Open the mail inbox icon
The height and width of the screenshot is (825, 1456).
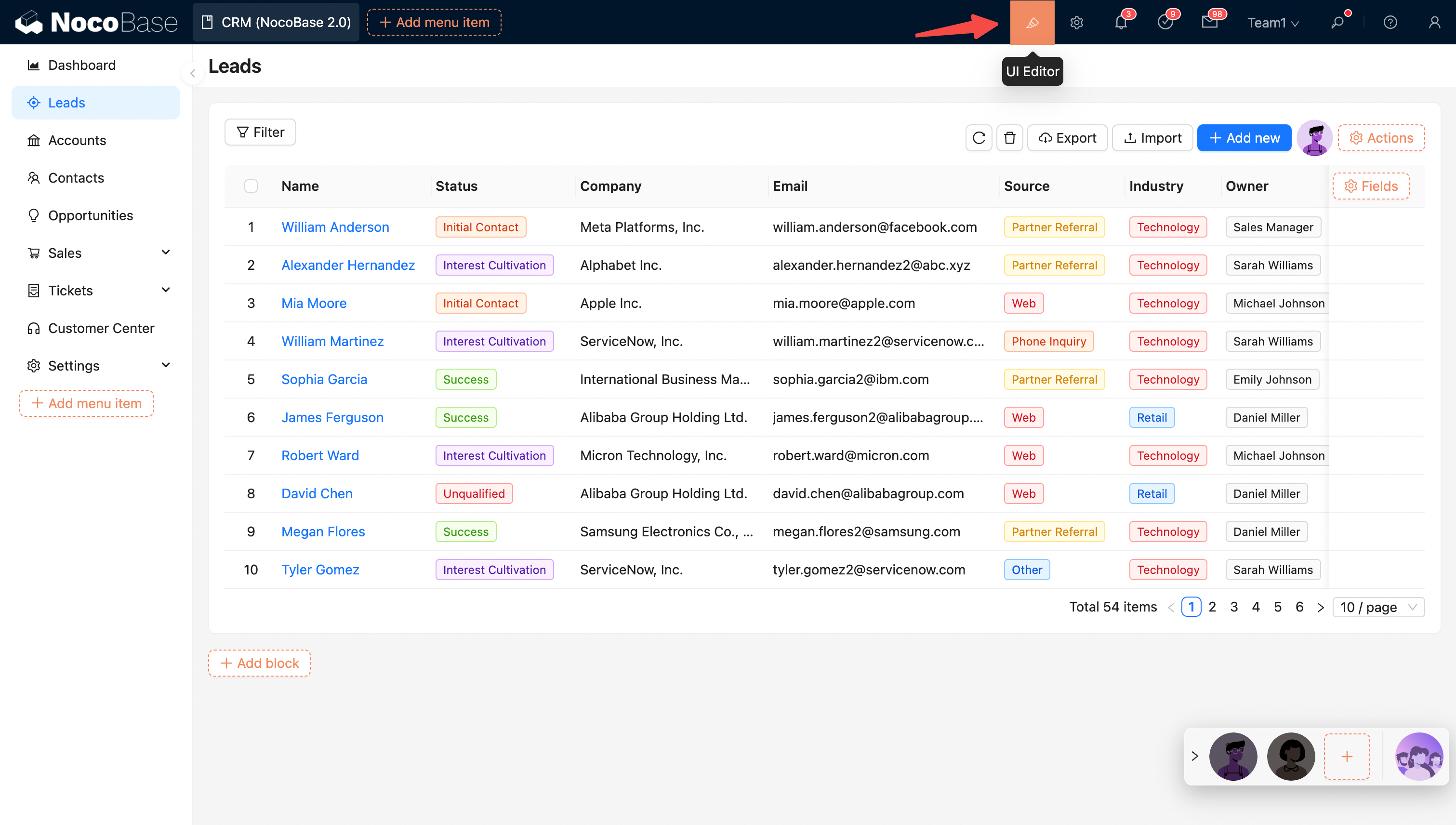click(x=1209, y=23)
